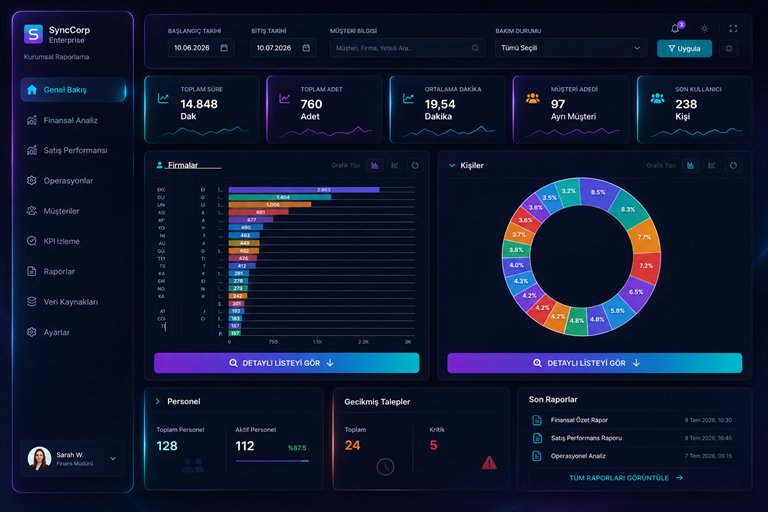Click the Bitiş Tarihi date field
This screenshot has width=768, height=512.
point(283,48)
